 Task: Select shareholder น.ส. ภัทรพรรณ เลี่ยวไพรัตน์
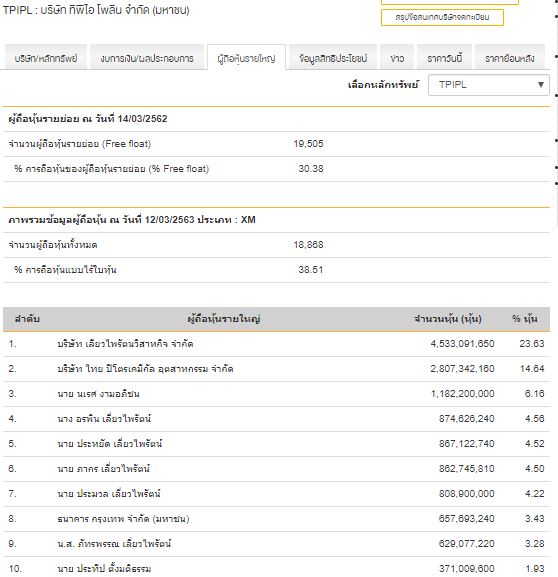tap(114, 544)
